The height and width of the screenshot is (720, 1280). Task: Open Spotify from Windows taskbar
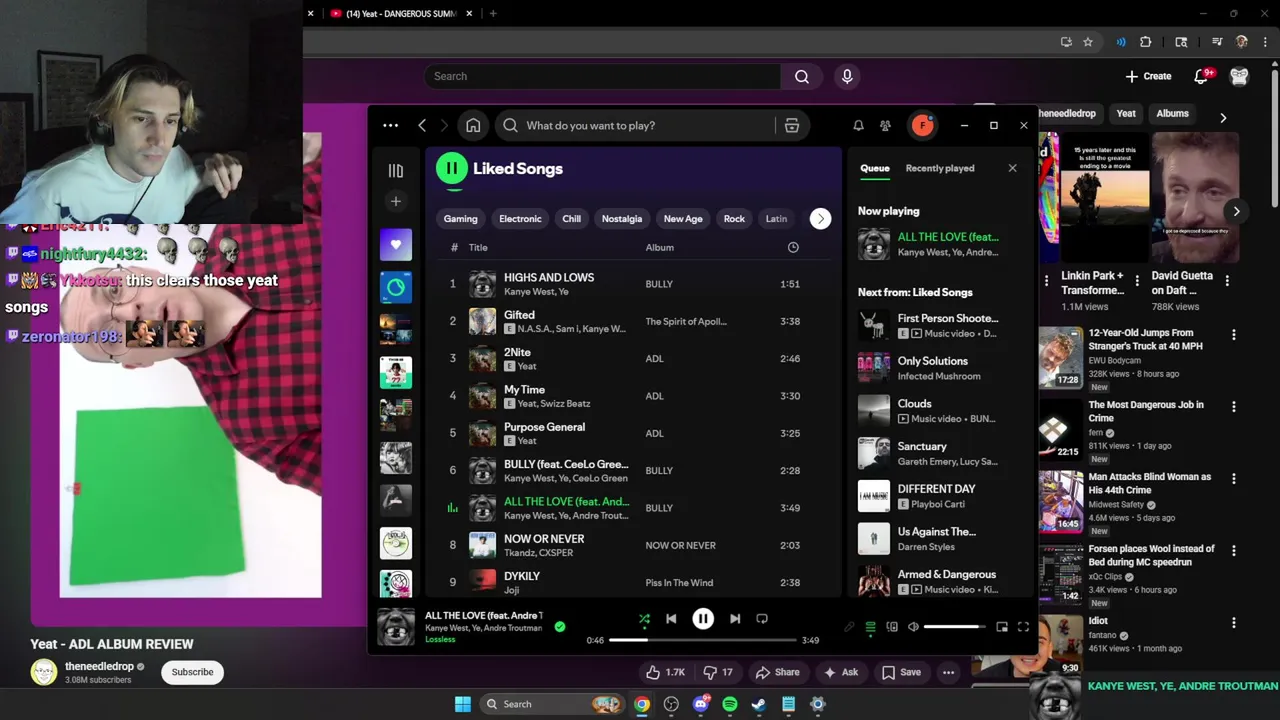(x=730, y=704)
